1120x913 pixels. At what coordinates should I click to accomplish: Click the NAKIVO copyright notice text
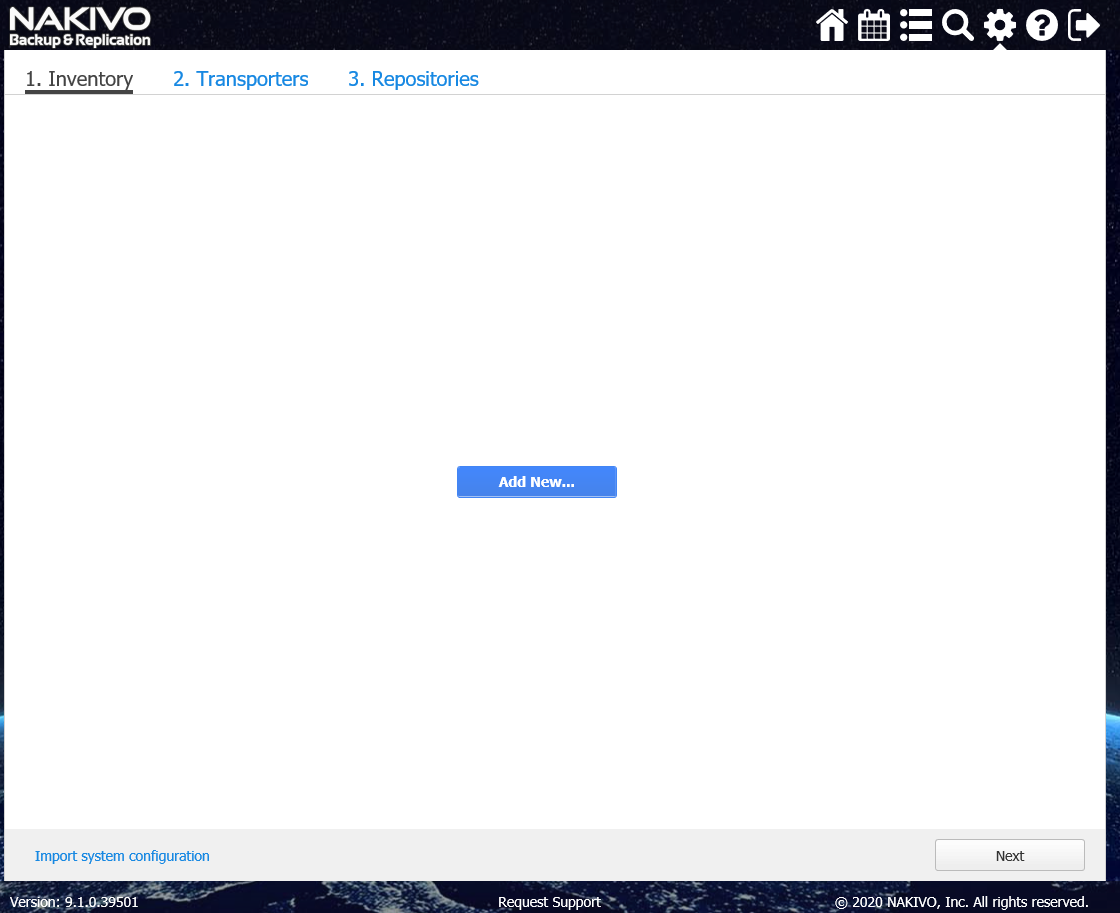point(961,902)
